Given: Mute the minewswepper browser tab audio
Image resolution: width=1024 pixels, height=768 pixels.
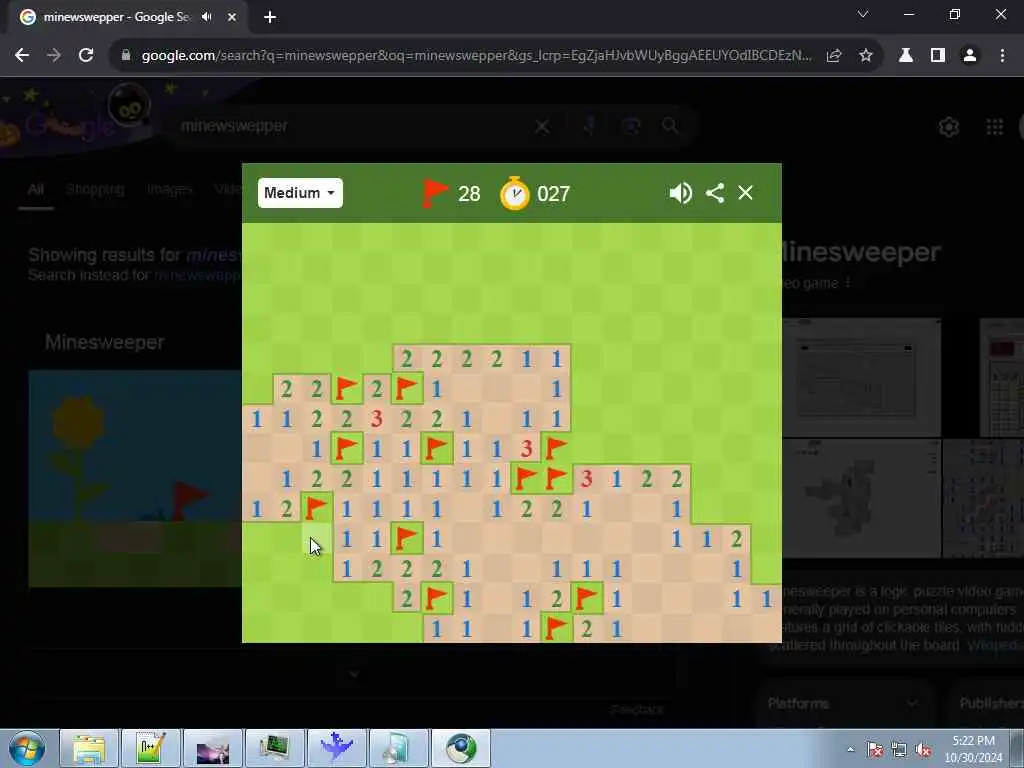Looking at the screenshot, I should click(207, 17).
